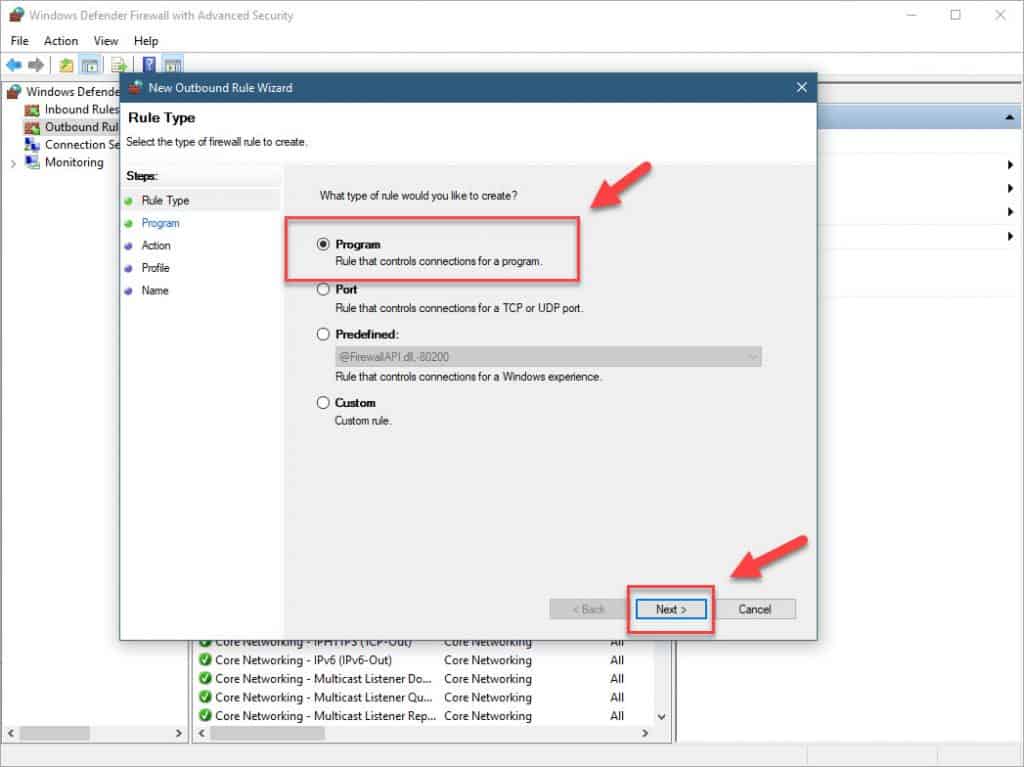Select the Program rule type
Screen dimensions: 1024x767
tap(323, 244)
